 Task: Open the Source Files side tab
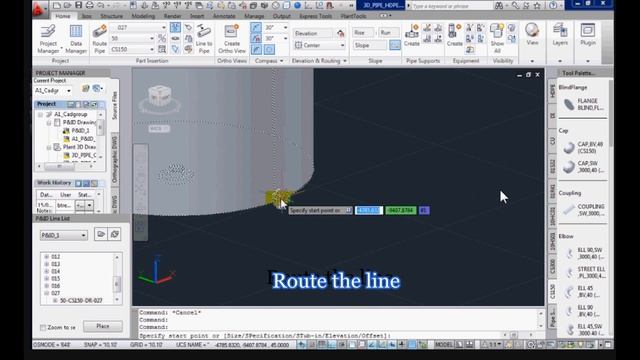(115, 105)
